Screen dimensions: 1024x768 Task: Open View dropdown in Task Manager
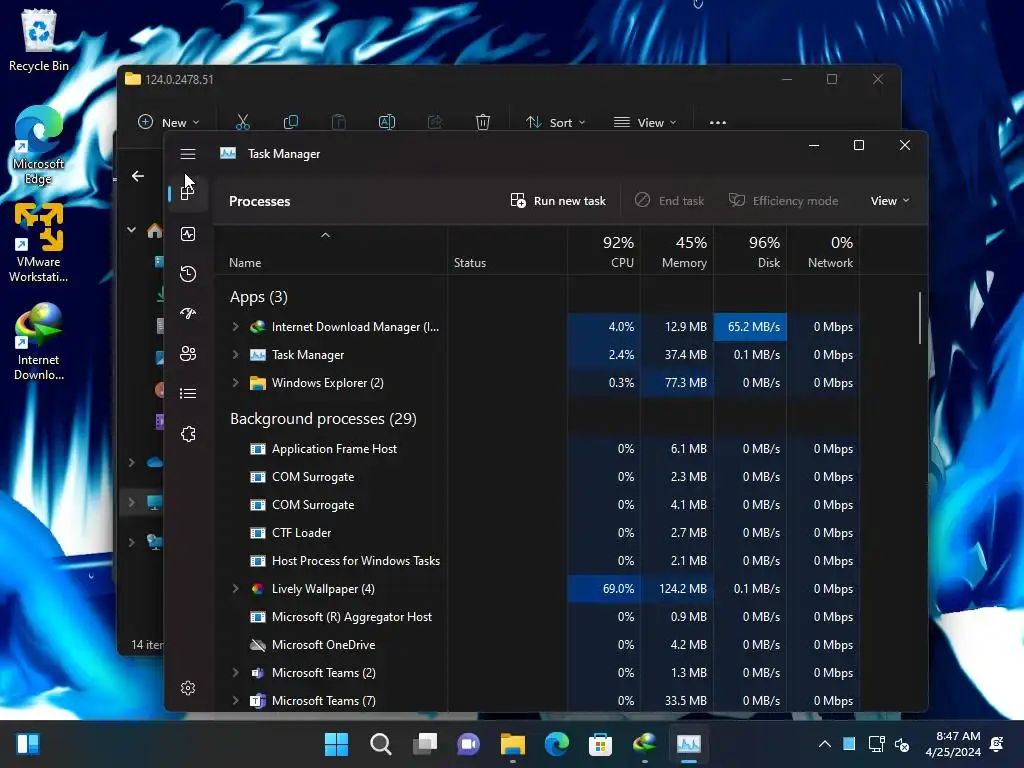(889, 200)
